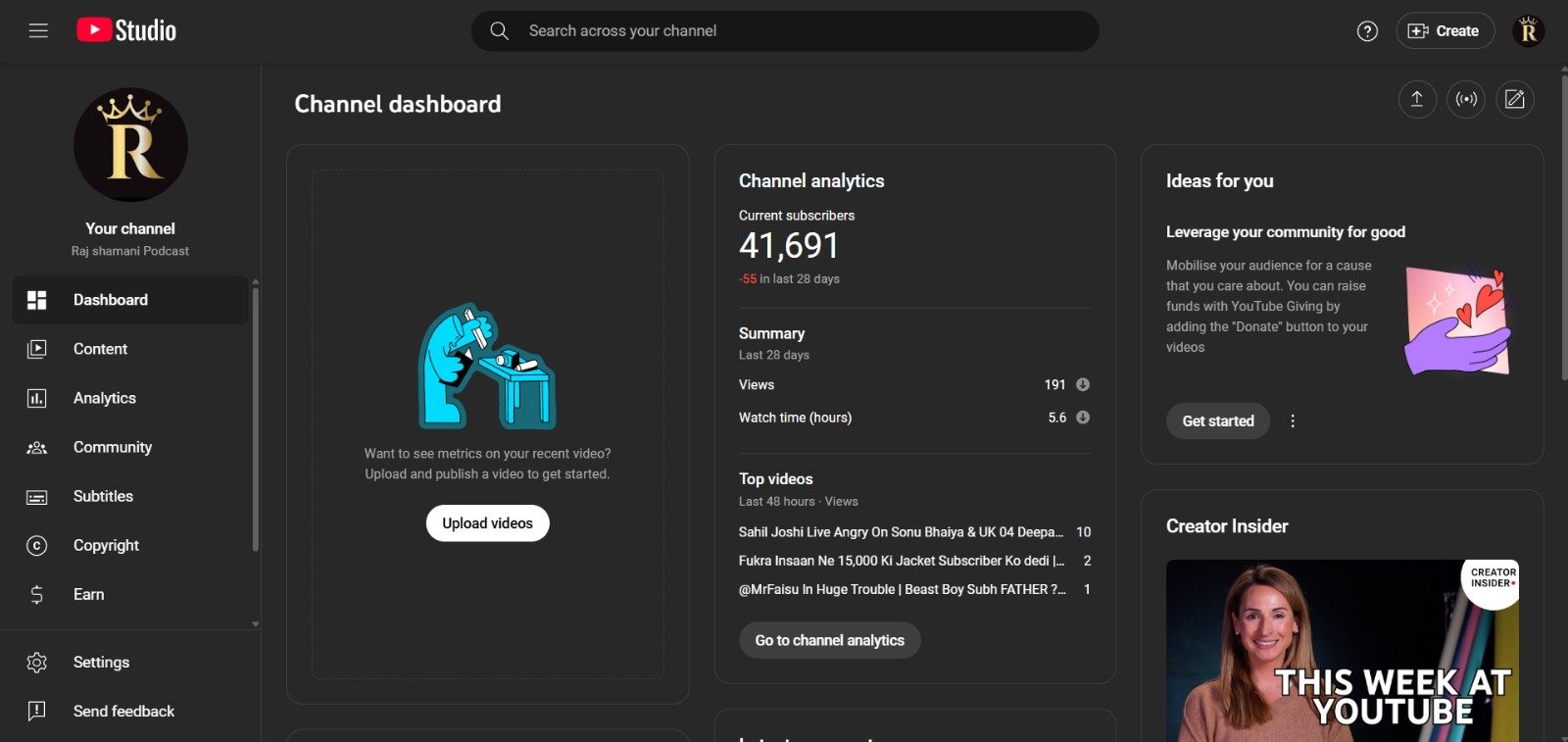Screen dimensions: 1568x742
Task: Click the create post pencil icon
Action: [x=1515, y=99]
